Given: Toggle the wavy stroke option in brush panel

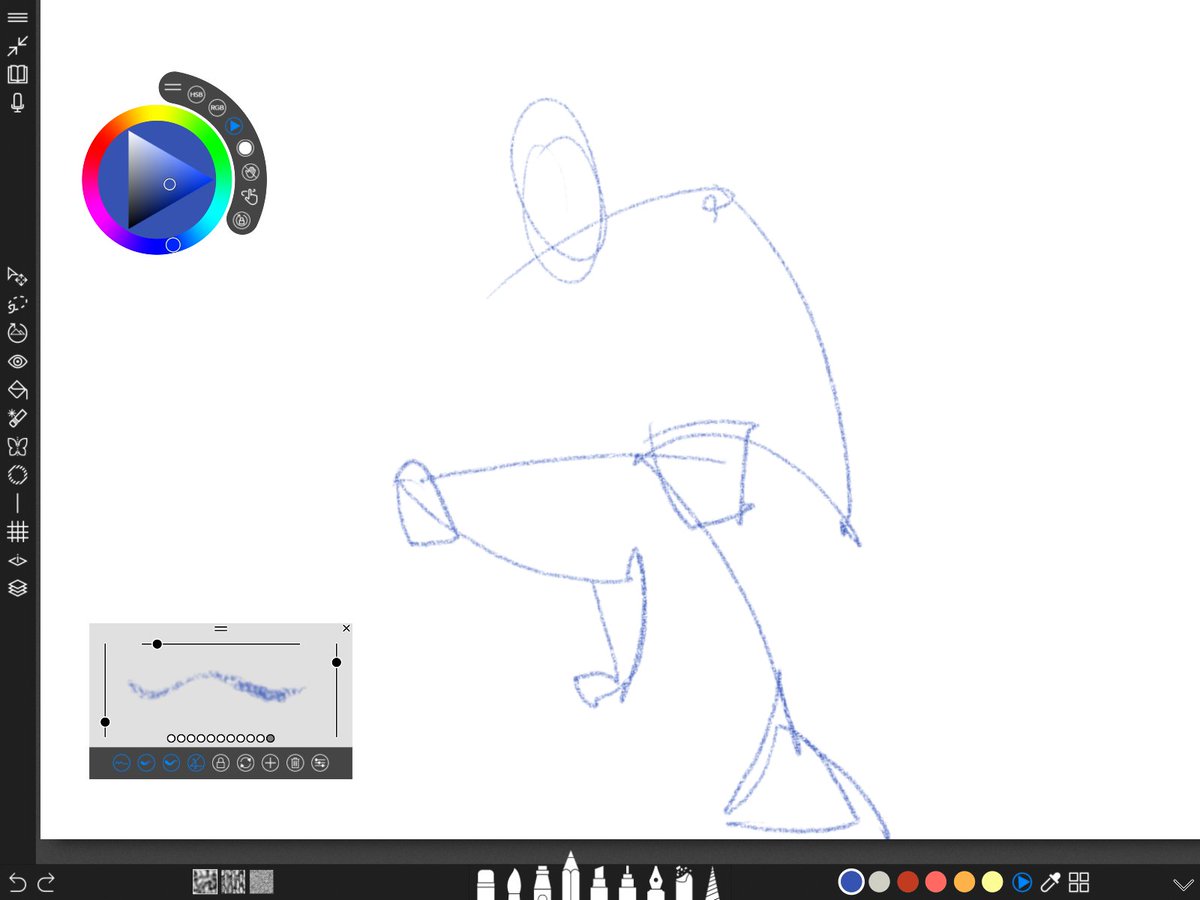Looking at the screenshot, I should pos(121,763).
